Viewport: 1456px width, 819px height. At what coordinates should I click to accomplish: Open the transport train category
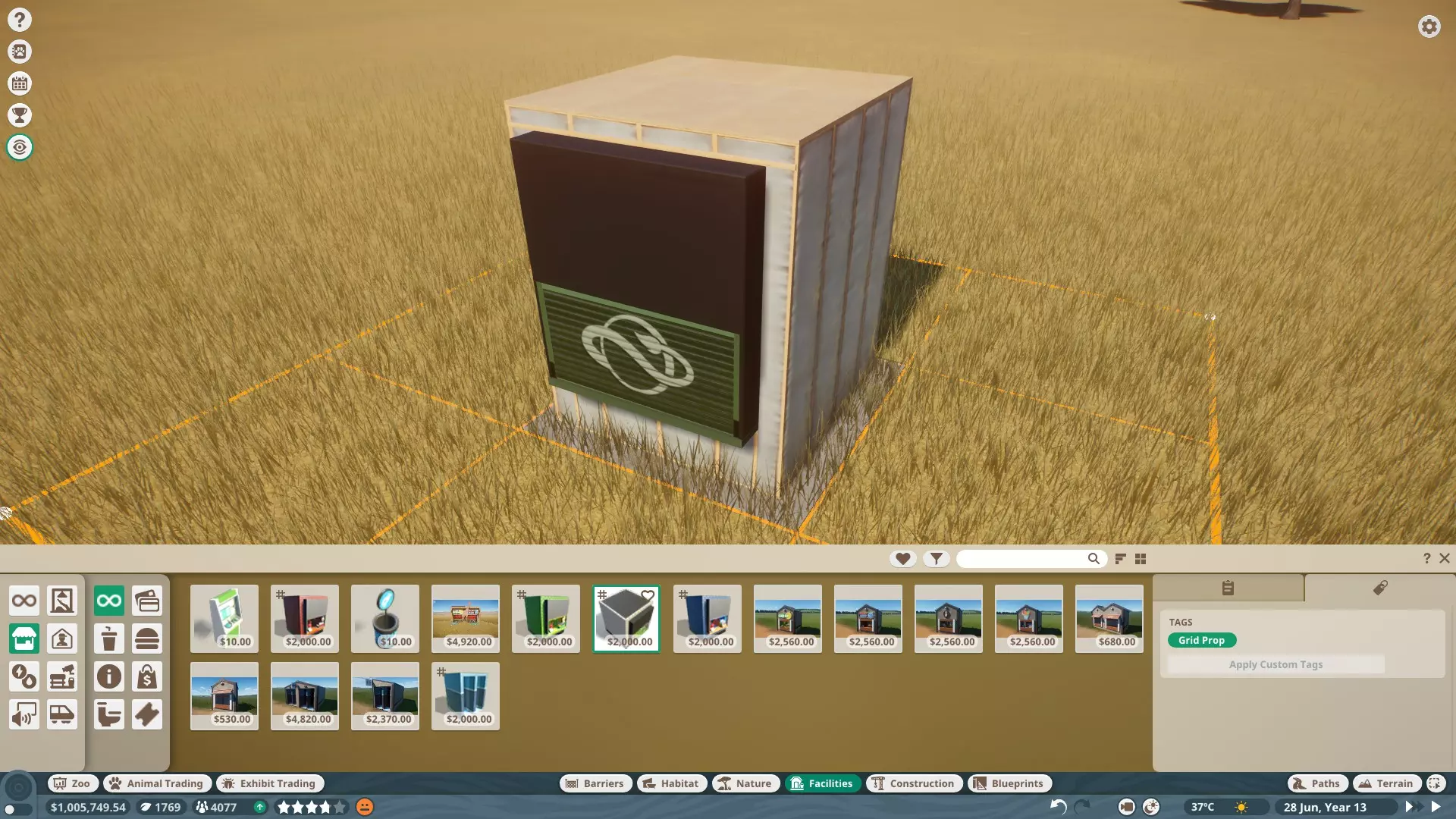click(x=62, y=714)
